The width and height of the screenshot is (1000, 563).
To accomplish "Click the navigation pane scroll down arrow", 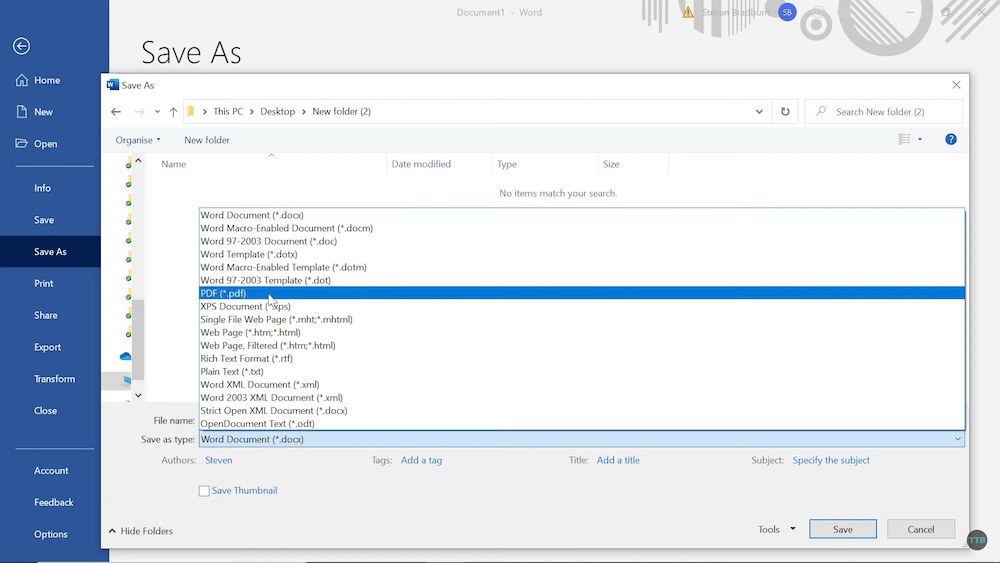I will 138,395.
